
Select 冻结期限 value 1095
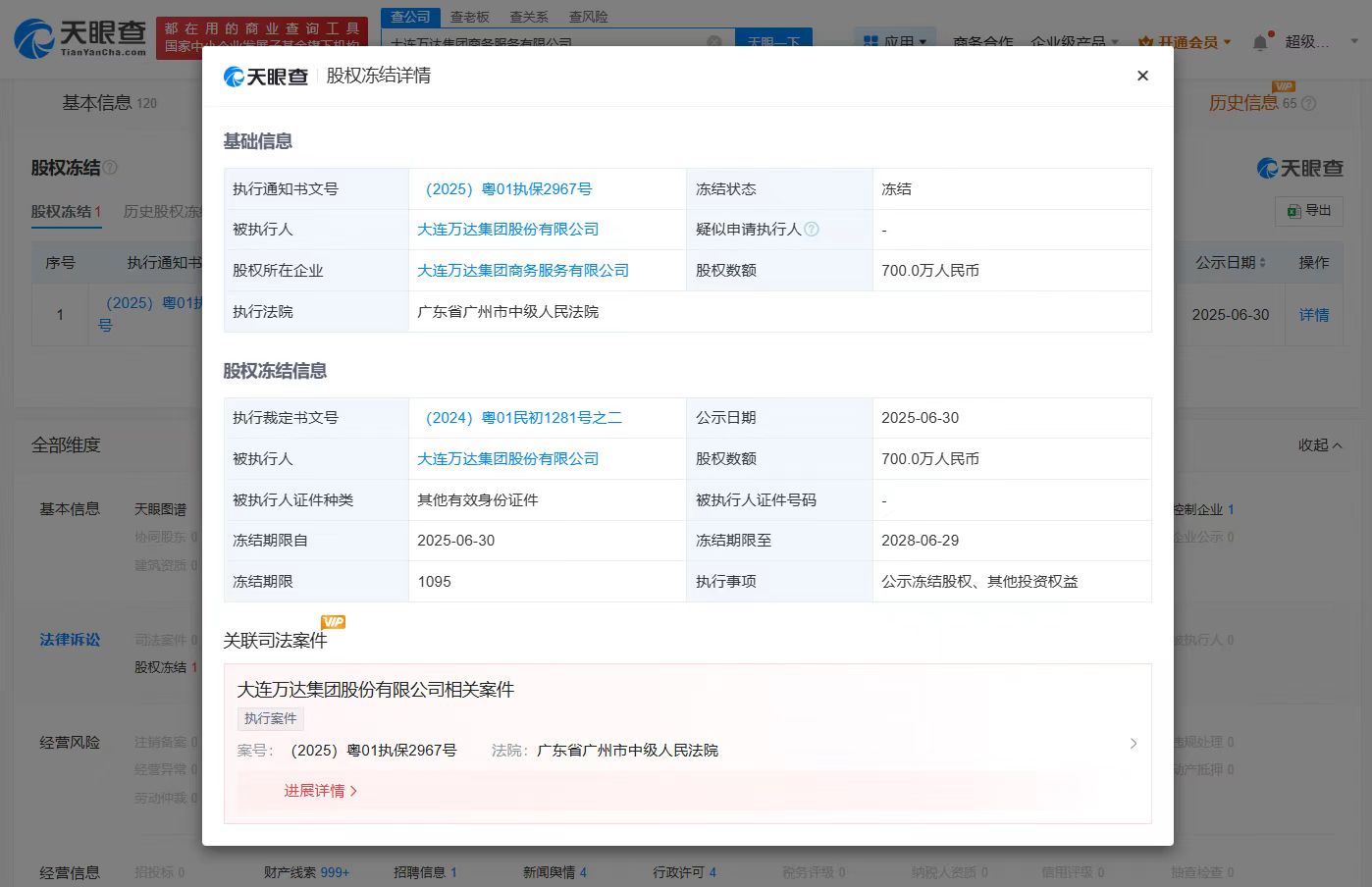pyautogui.click(x=434, y=582)
